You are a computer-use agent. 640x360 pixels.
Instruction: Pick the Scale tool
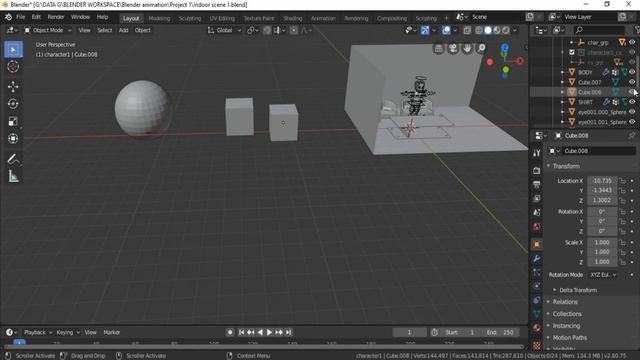coord(13,121)
